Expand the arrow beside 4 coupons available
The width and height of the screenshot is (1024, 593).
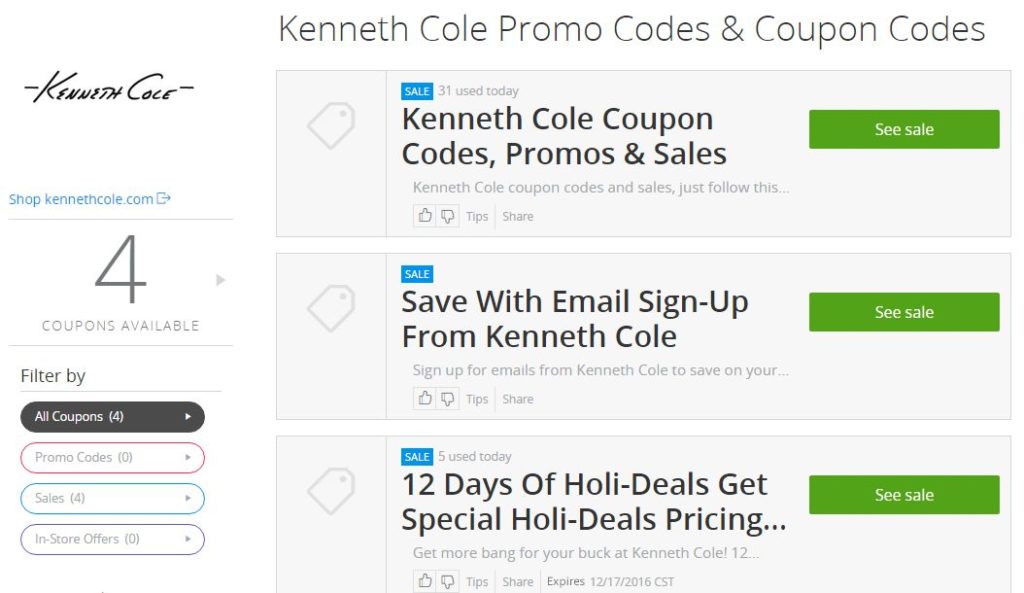click(221, 280)
